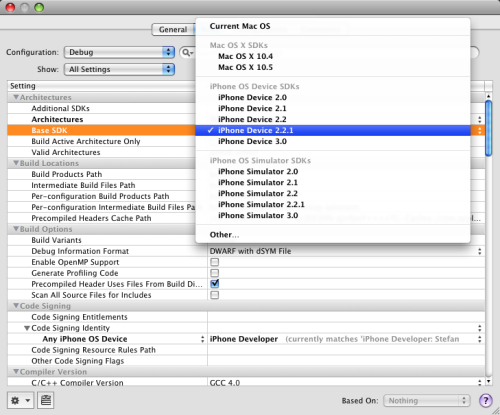Select checked iPhone Device 2.2.1 item
The image size is (500, 415).
click(x=333, y=130)
